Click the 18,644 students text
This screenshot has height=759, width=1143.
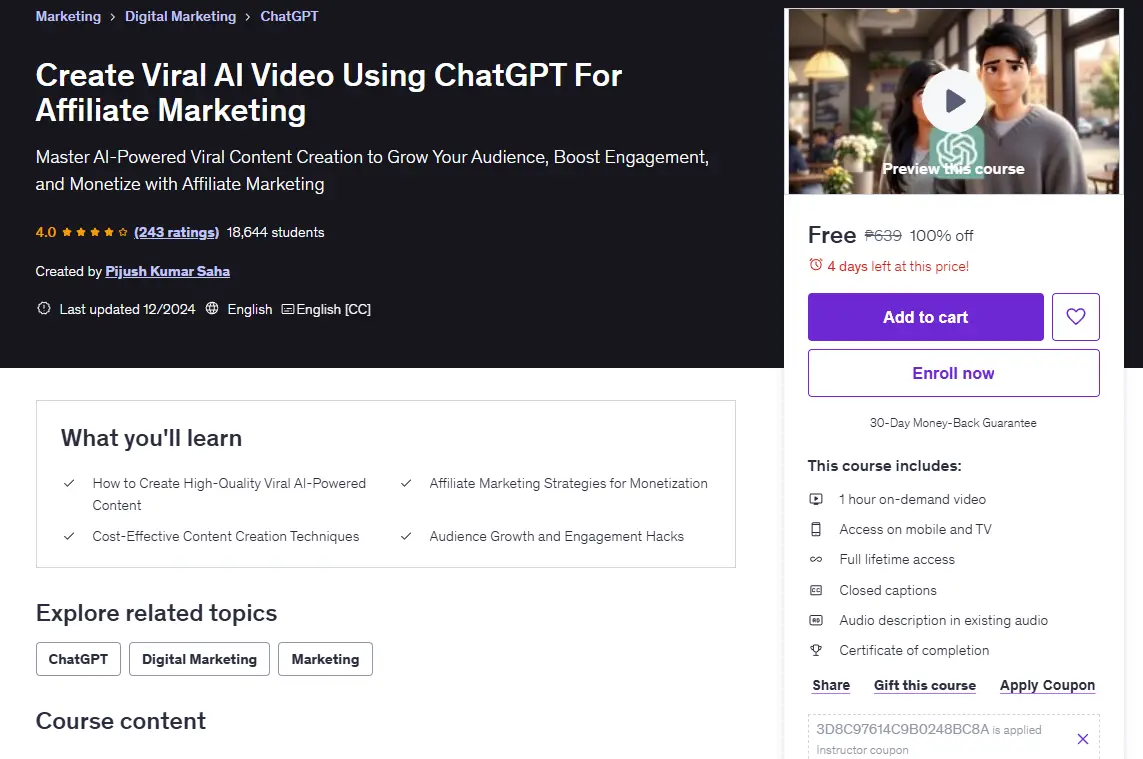click(276, 232)
